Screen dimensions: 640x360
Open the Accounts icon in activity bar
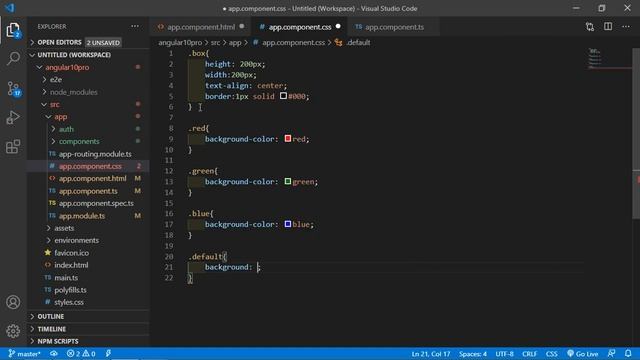coord(13,302)
